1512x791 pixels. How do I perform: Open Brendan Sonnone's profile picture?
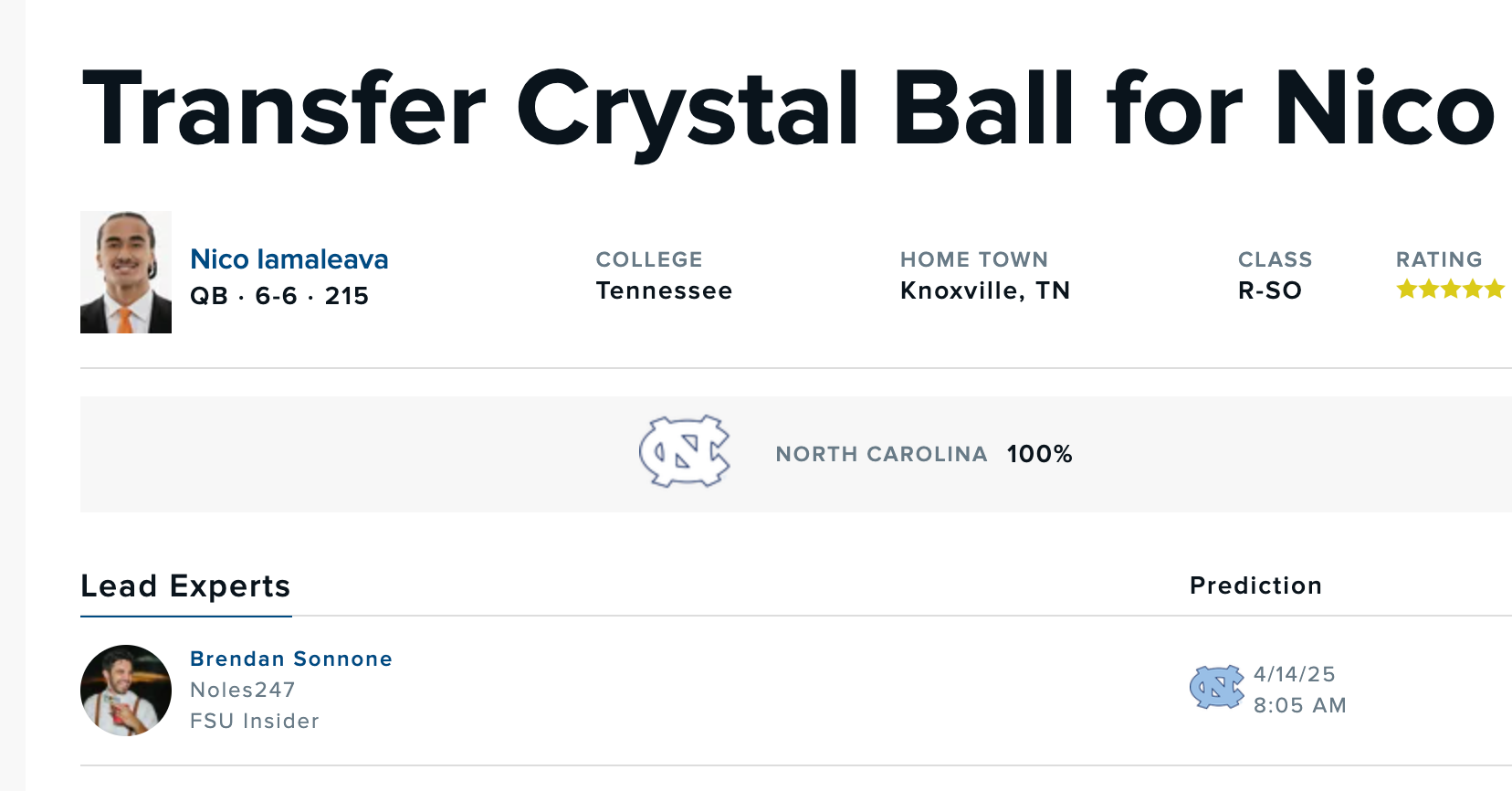point(126,691)
